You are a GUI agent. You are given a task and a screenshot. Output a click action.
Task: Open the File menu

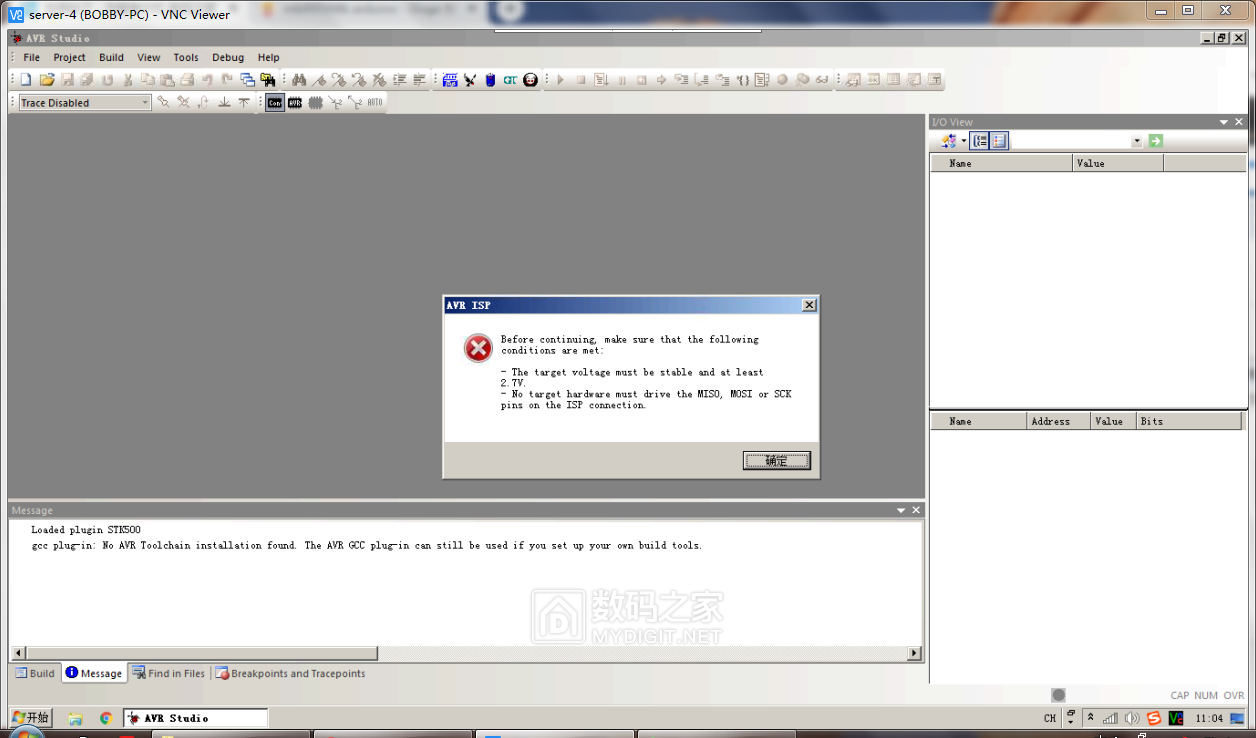point(32,57)
